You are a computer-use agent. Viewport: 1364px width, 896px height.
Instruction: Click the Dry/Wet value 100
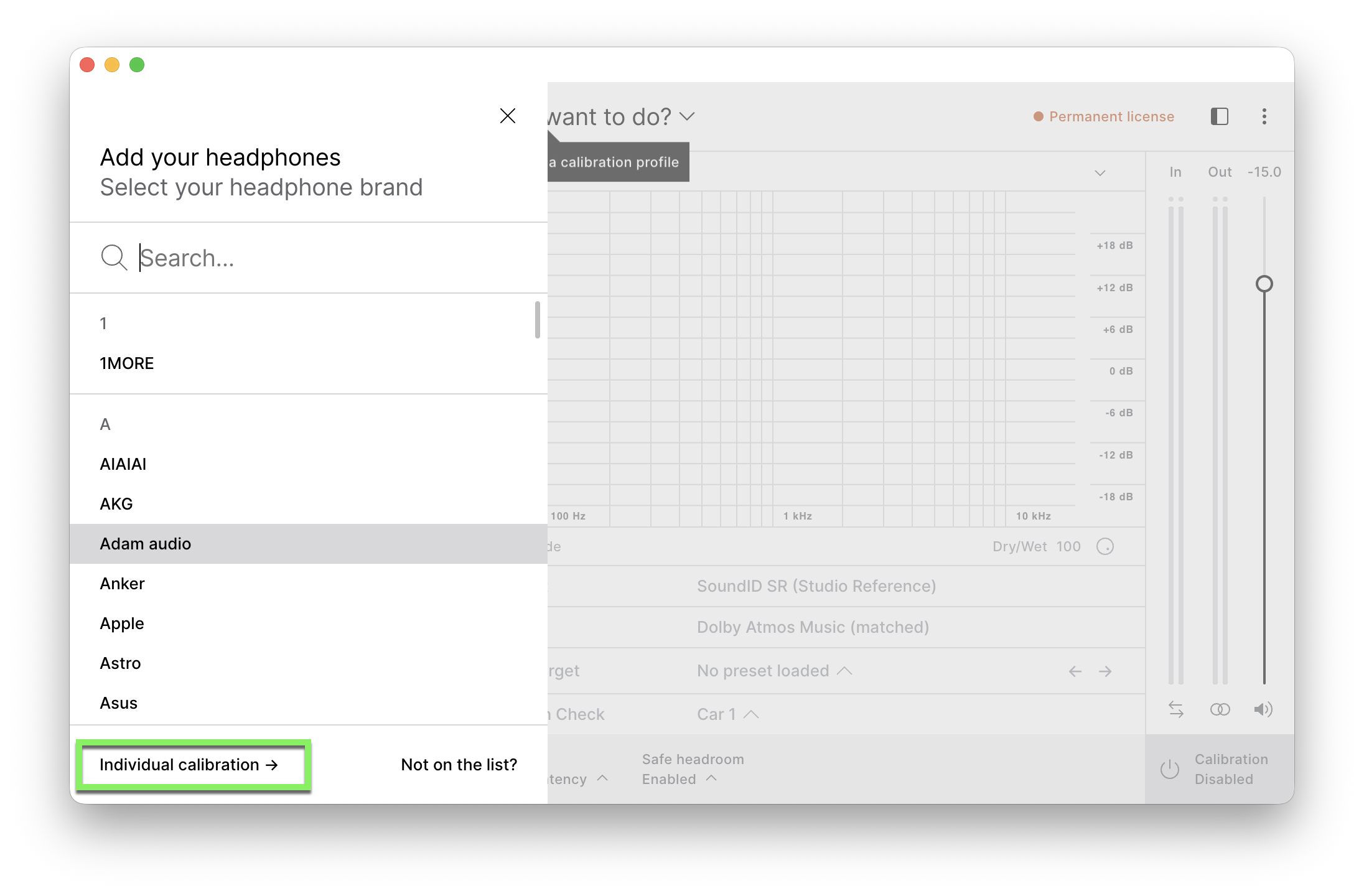tap(1068, 546)
